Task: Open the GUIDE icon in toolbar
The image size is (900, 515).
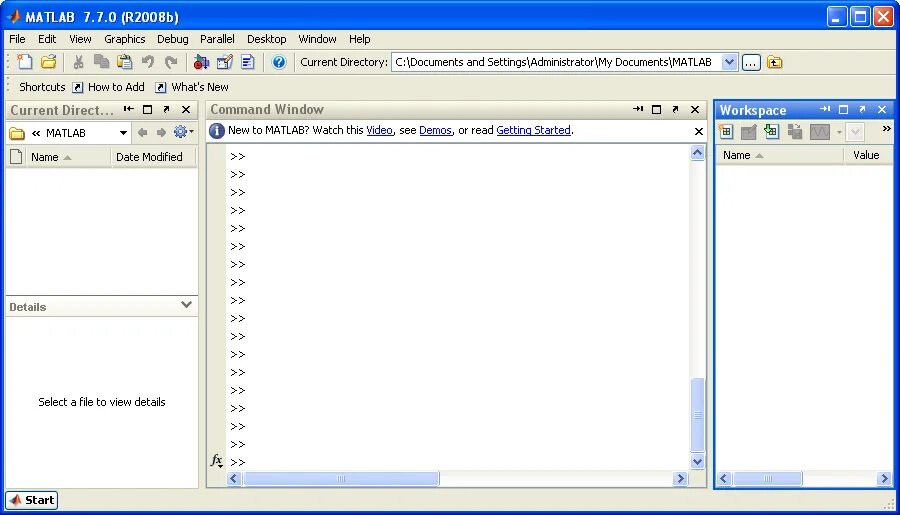Action: [x=224, y=62]
